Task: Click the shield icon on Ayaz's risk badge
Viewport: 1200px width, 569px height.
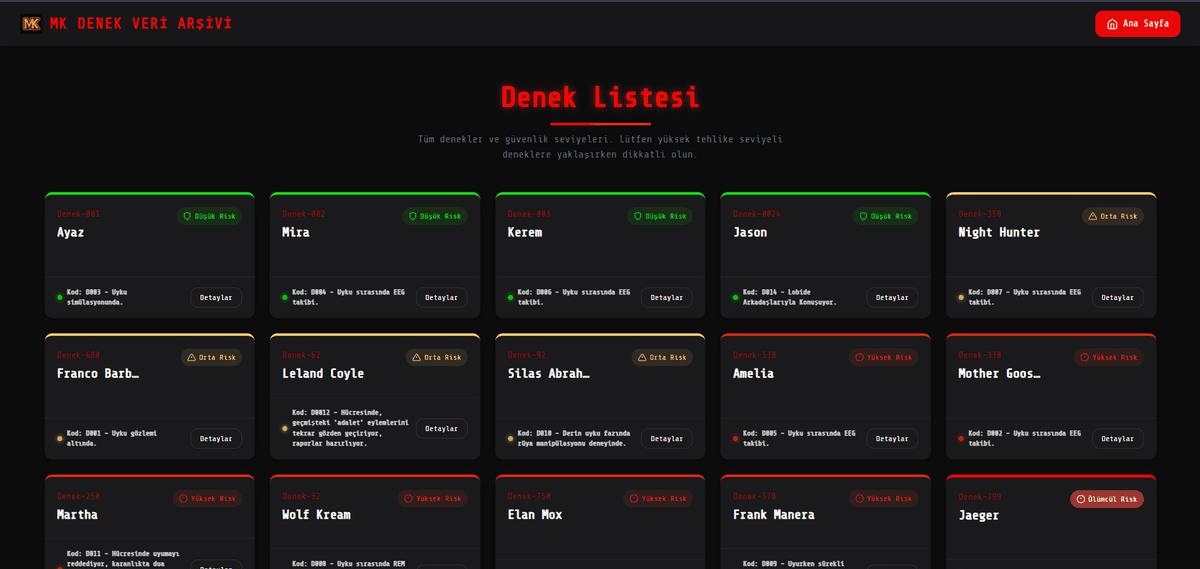Action: tap(186, 216)
